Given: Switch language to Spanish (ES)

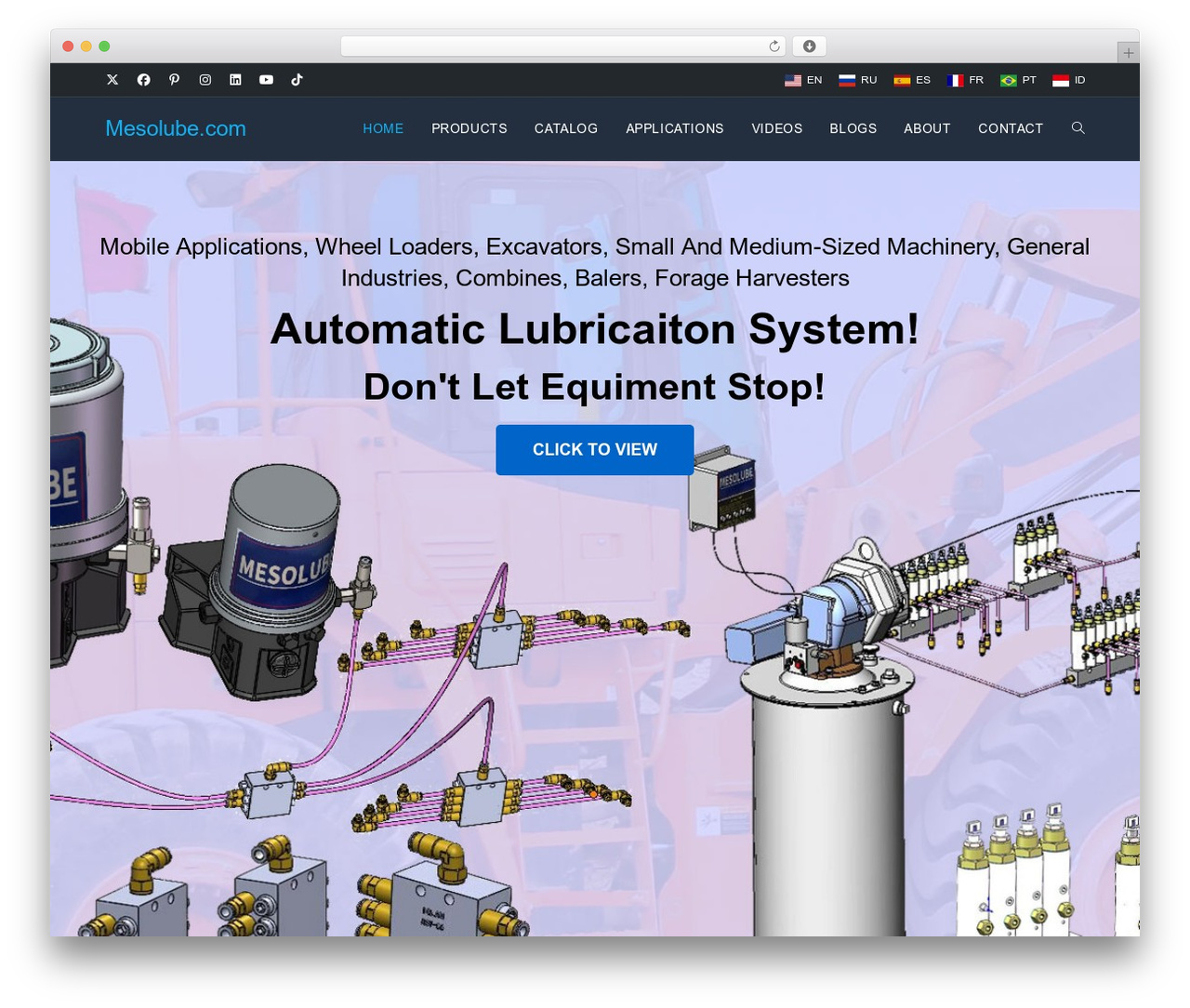Looking at the screenshot, I should point(912,80).
